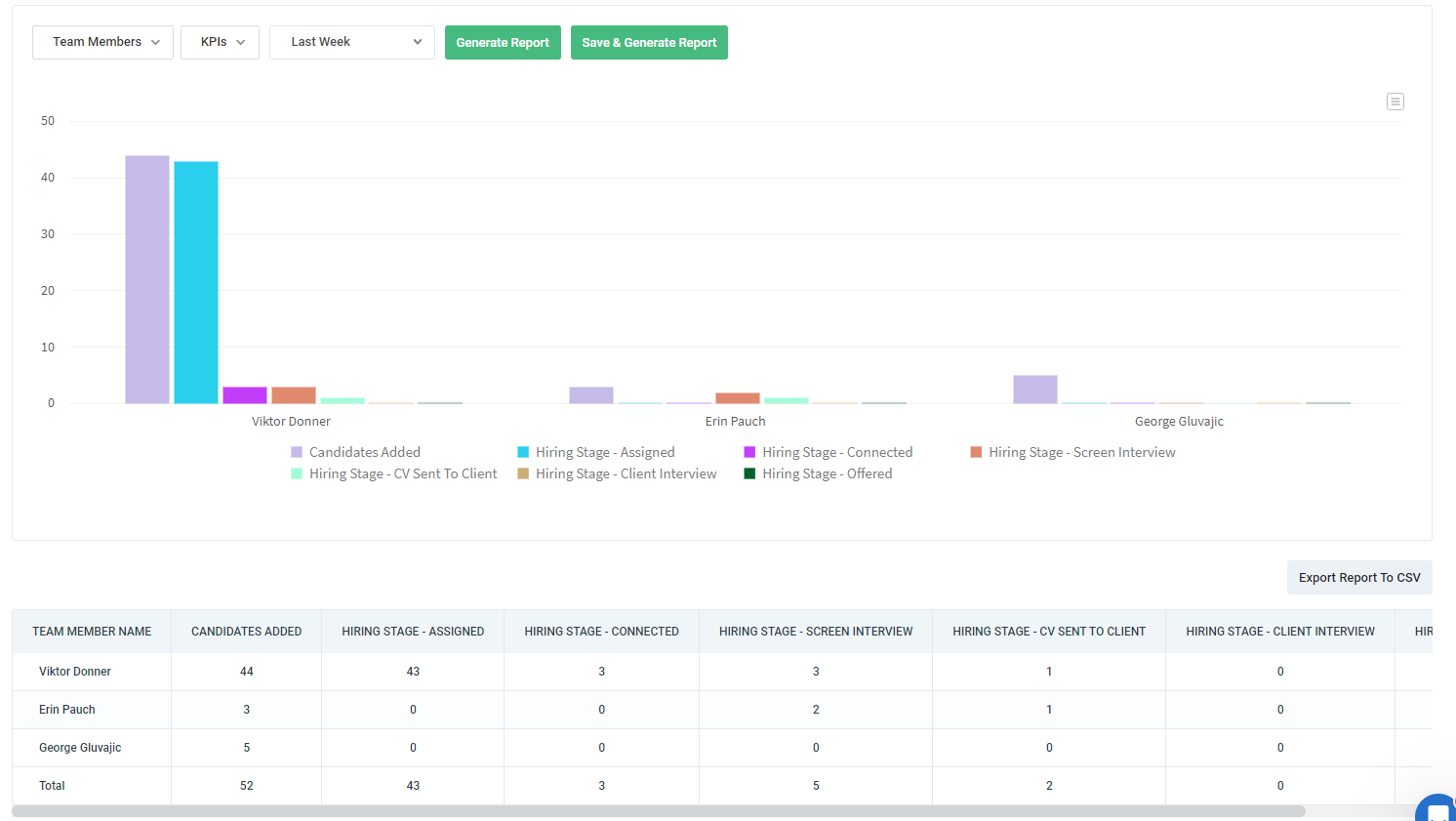Click Hiring Stage - Screen Interview column header
The width and height of the screenshot is (1456, 821).
[x=816, y=632]
